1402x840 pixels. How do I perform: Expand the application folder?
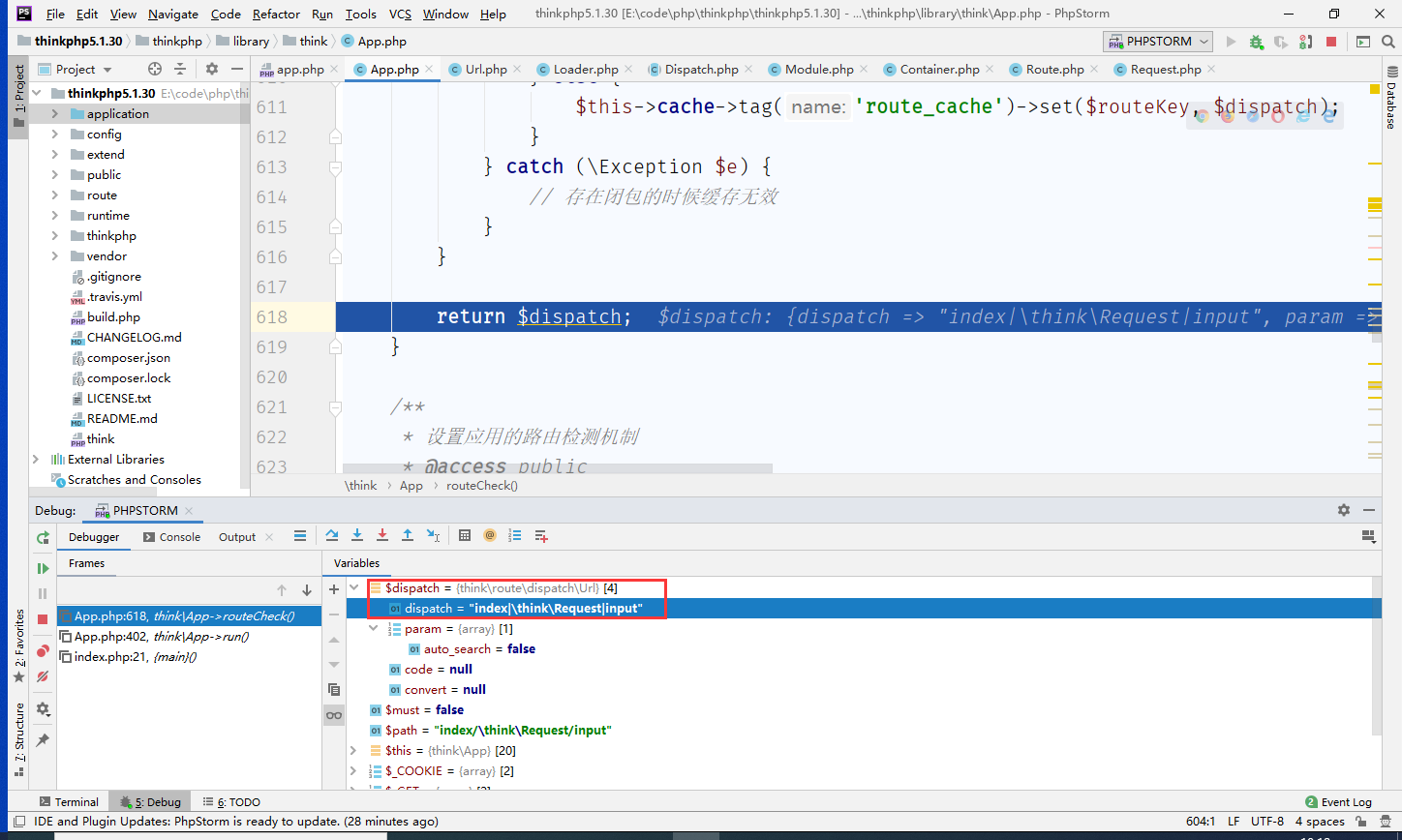[55, 113]
